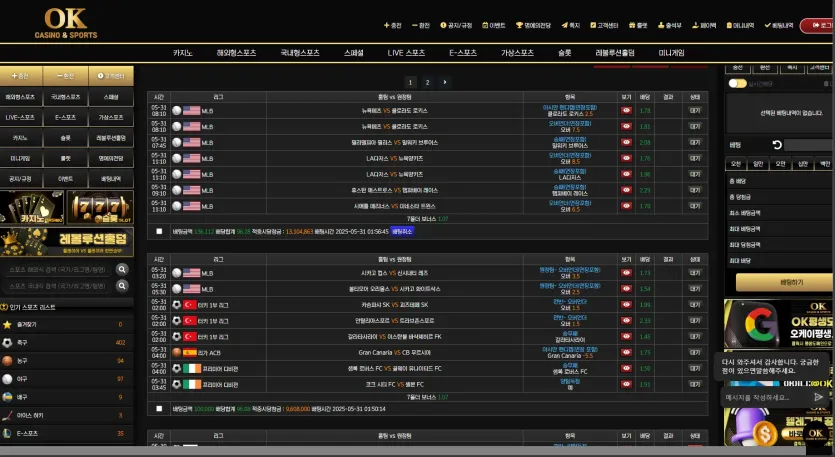Screen dimensions: 835x457
Task: Open the 고객센터 link in top header
Action: pyautogui.click(x=604, y=25)
